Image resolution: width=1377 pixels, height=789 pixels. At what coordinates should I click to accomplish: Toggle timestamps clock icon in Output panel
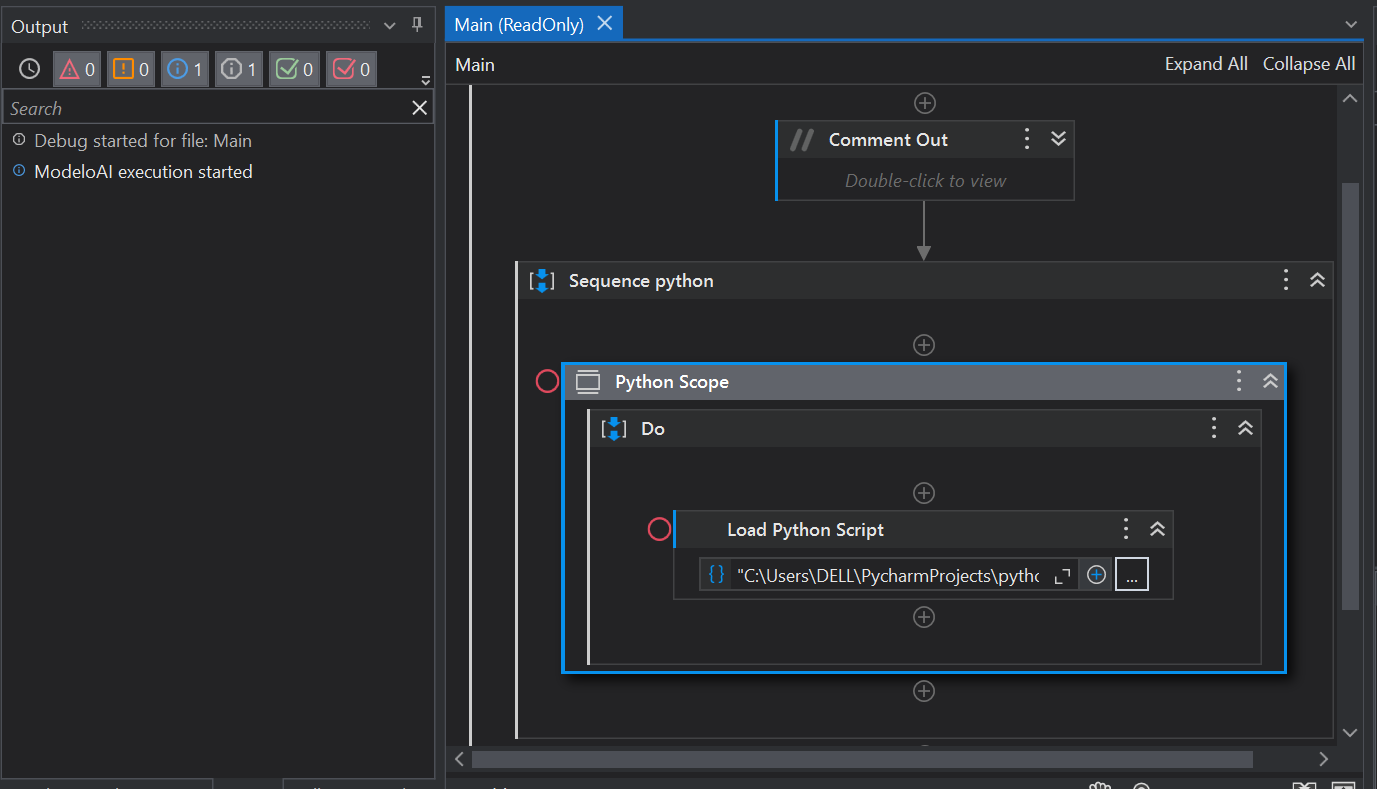pos(30,69)
